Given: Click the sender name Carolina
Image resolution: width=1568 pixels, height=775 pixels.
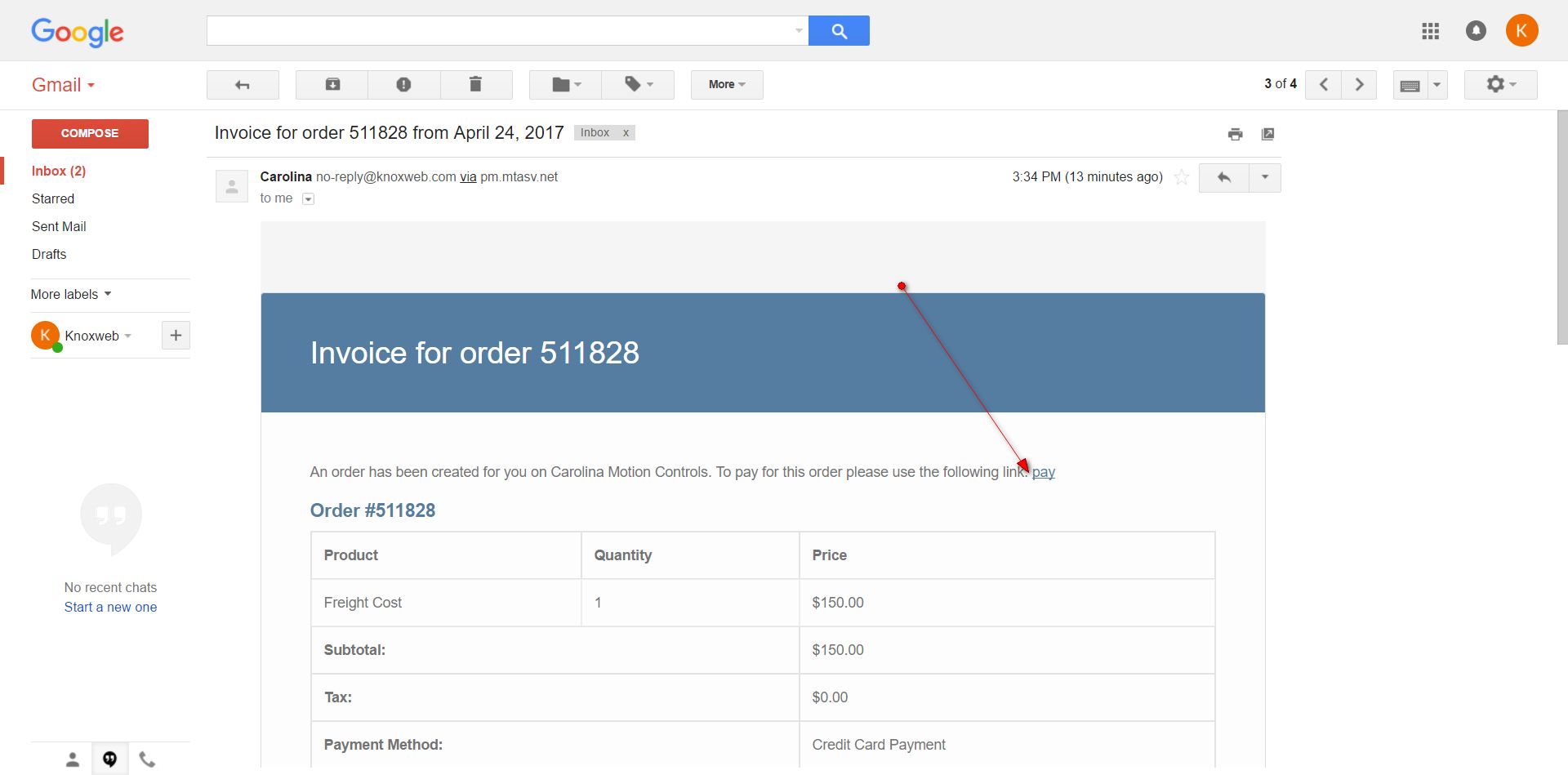Looking at the screenshot, I should pos(286,176).
